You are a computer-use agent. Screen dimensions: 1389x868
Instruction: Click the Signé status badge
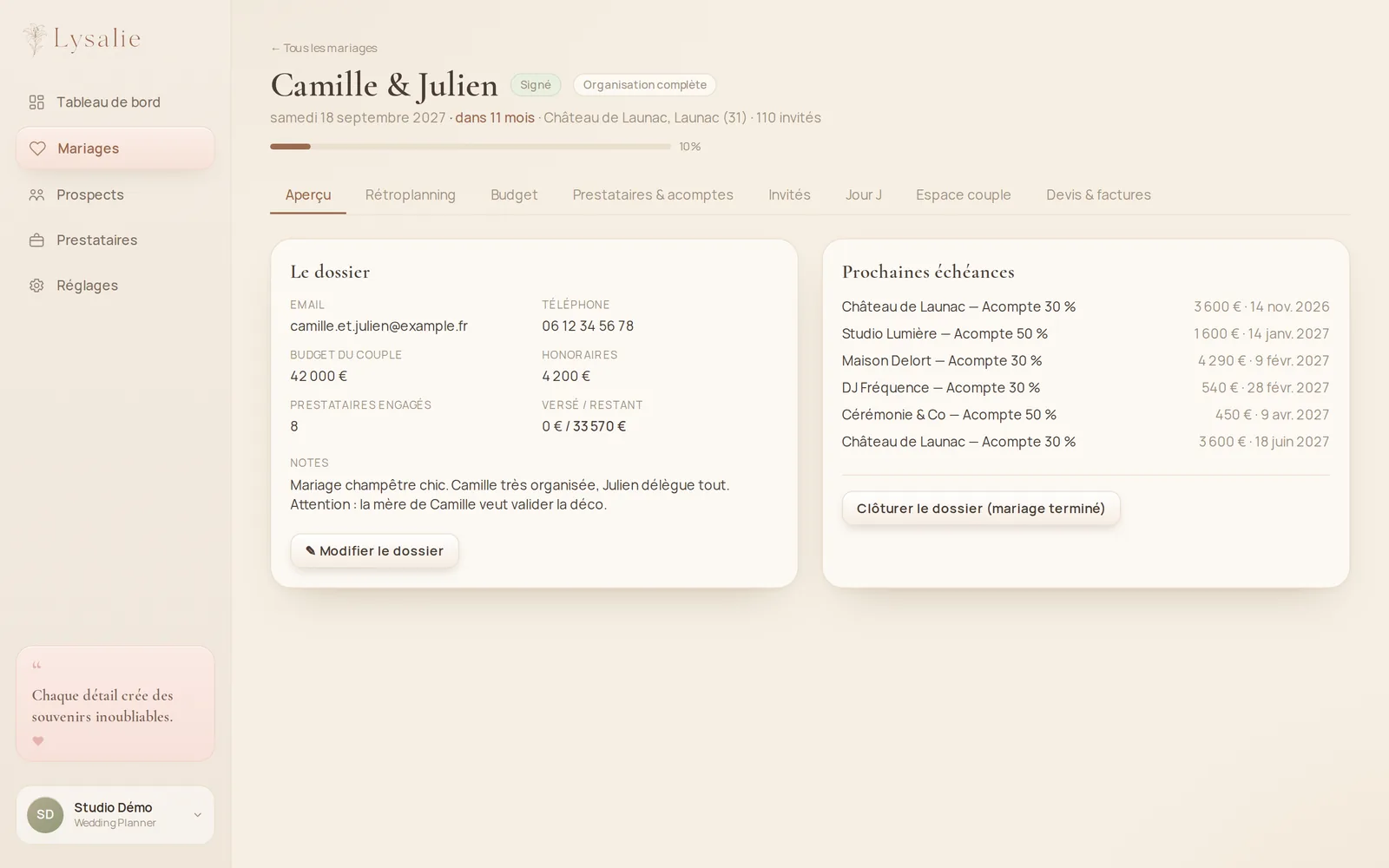536,85
